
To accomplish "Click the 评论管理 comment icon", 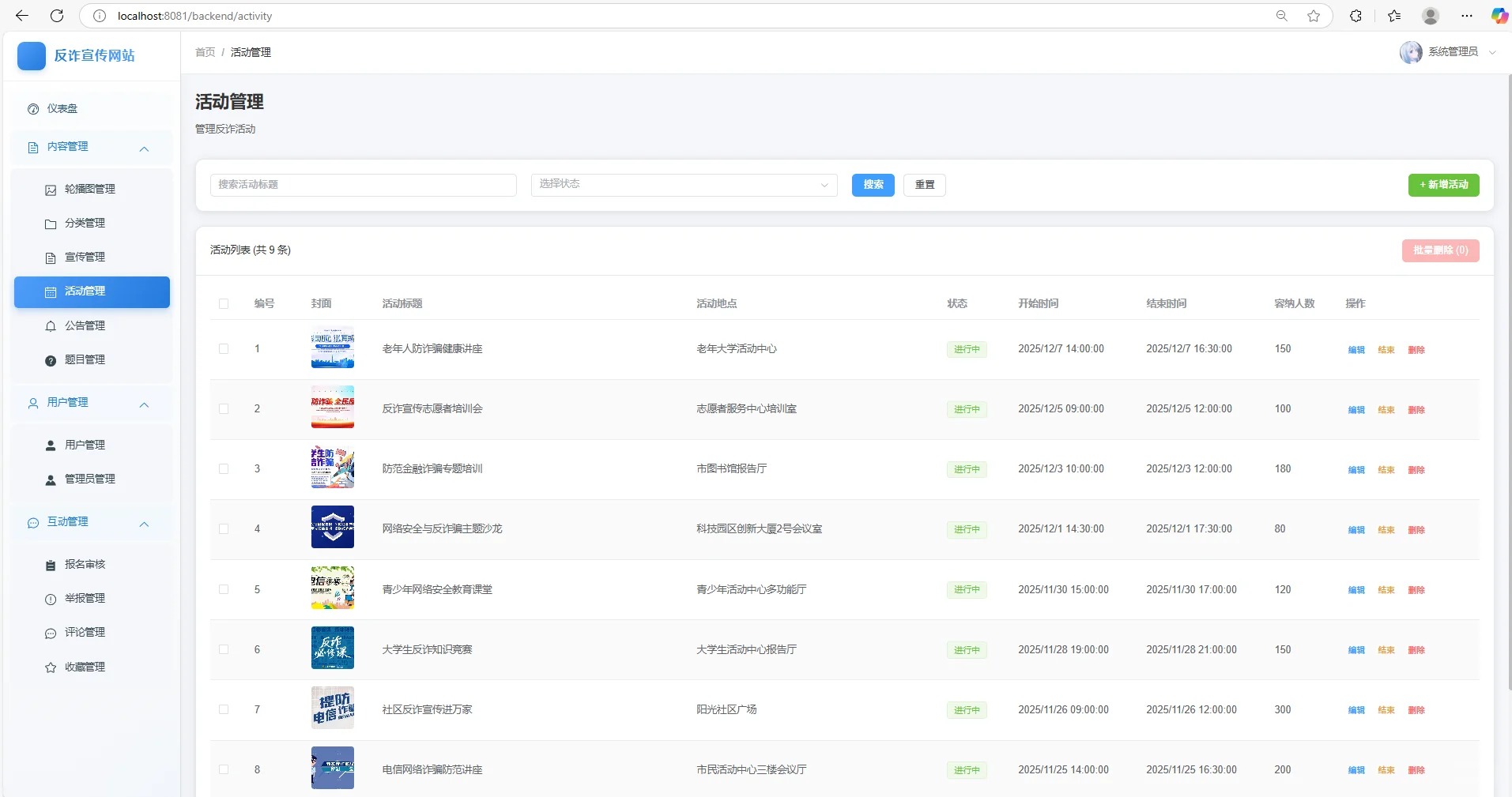I will click(x=51, y=632).
